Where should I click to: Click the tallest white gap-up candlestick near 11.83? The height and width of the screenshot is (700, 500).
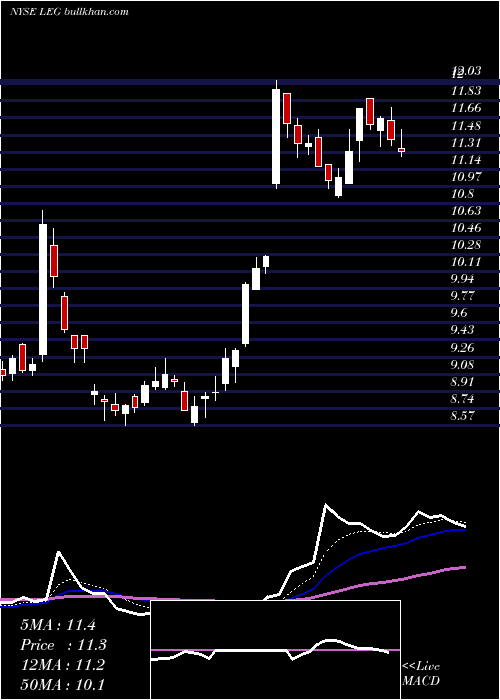tap(276, 137)
